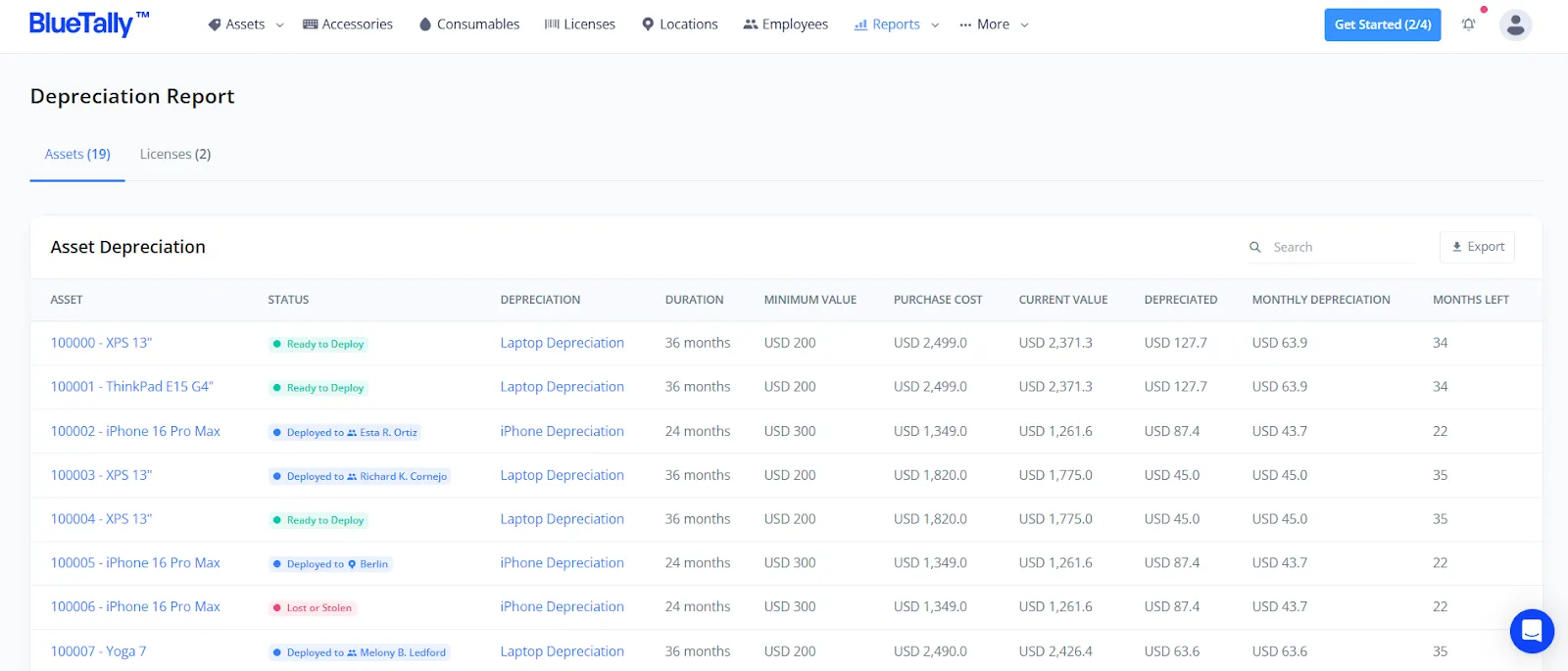Viewport: 1568px width, 671px height.
Task: Expand the More menu chevron
Action: 1024,25
